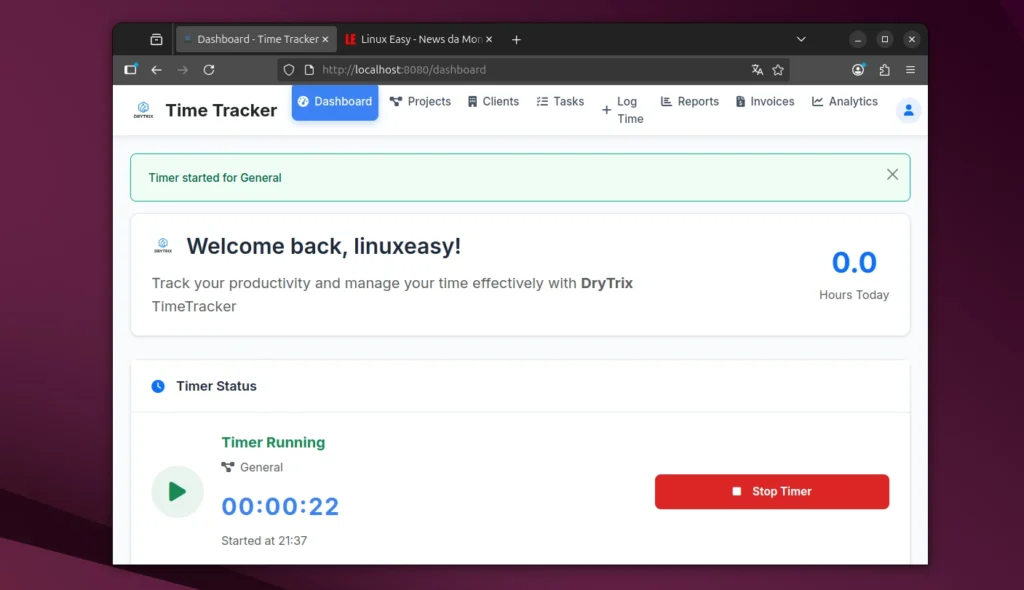The image size is (1024, 590).
Task: Open Analytics with the line graph icon
Action: tap(817, 101)
